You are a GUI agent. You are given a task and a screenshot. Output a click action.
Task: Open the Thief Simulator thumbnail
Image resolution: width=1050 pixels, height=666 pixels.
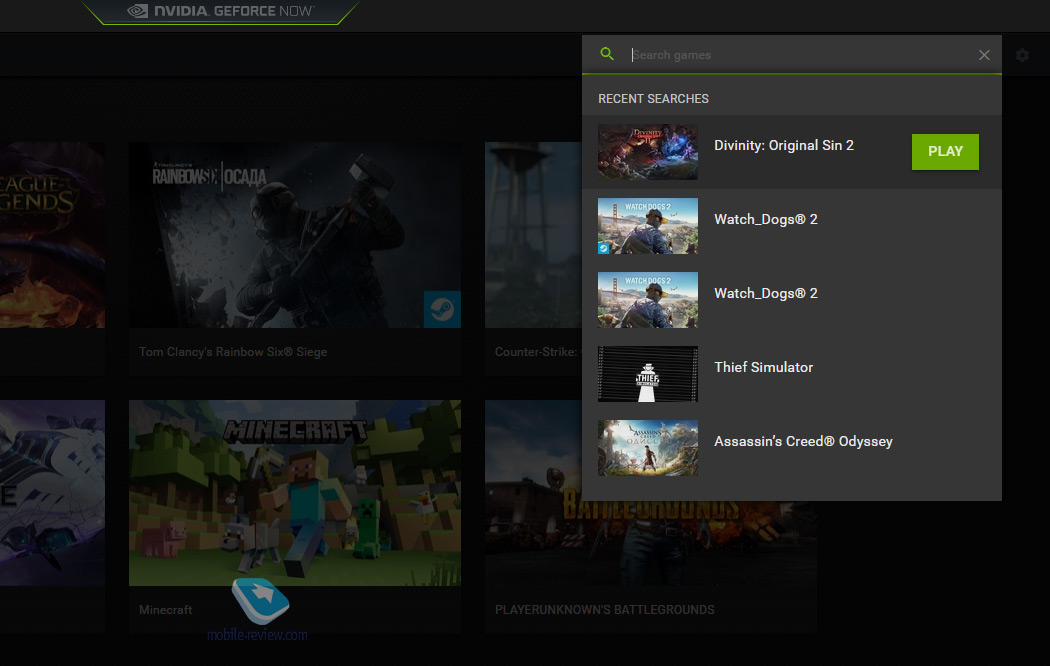pyautogui.click(x=648, y=374)
